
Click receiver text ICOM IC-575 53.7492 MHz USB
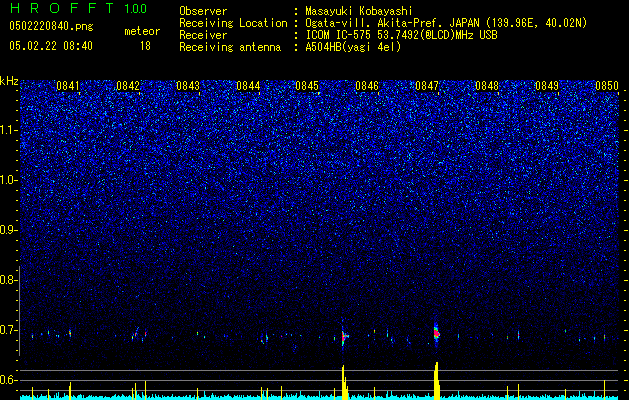click(401, 35)
